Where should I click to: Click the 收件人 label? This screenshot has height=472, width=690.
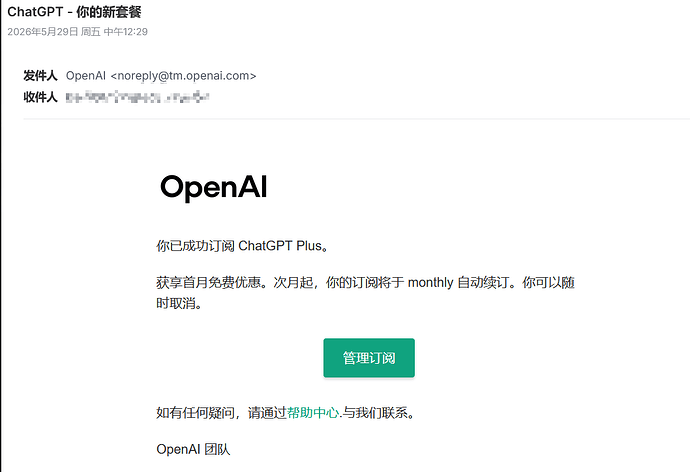pos(40,97)
